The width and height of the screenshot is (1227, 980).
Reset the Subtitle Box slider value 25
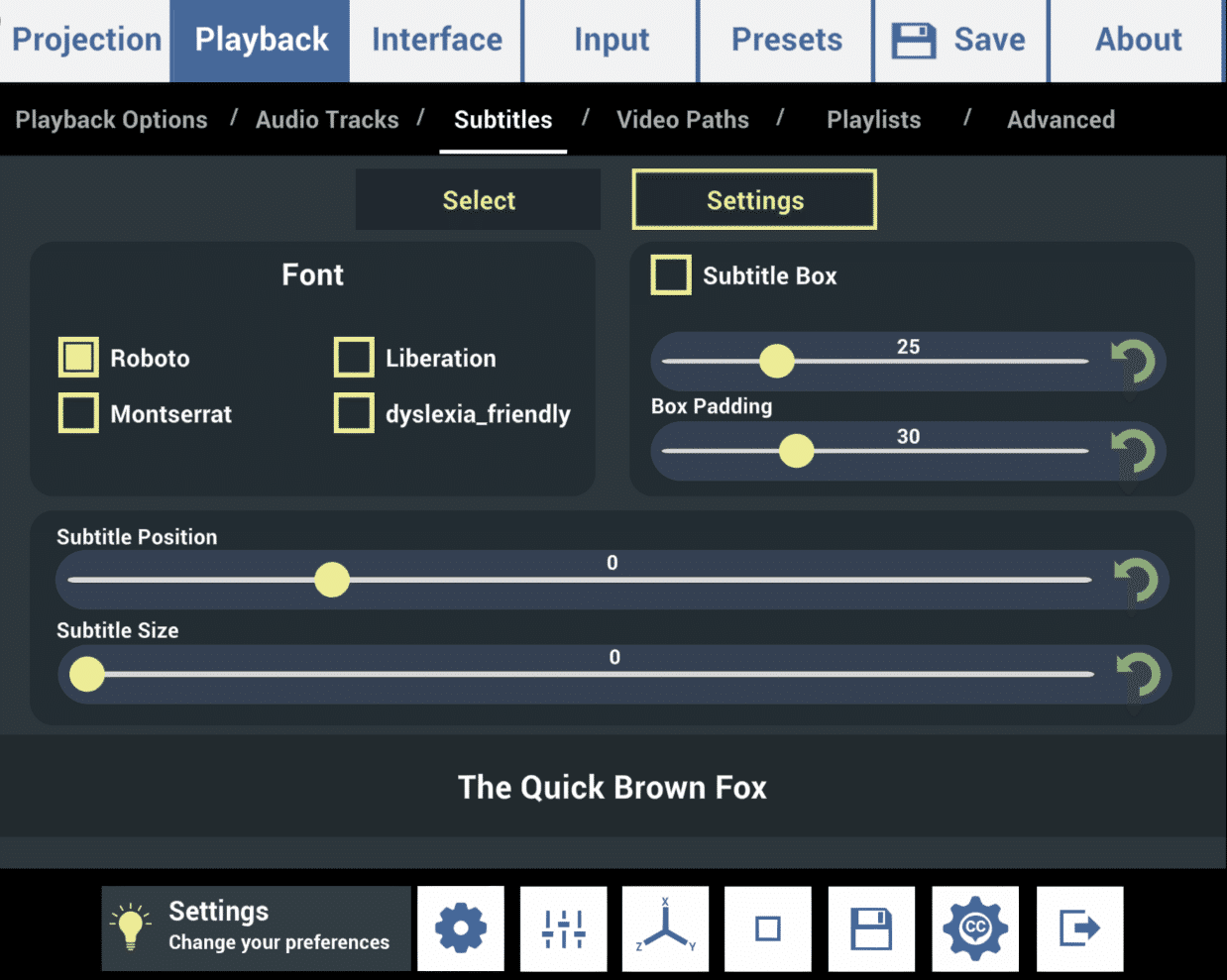[x=1133, y=362]
